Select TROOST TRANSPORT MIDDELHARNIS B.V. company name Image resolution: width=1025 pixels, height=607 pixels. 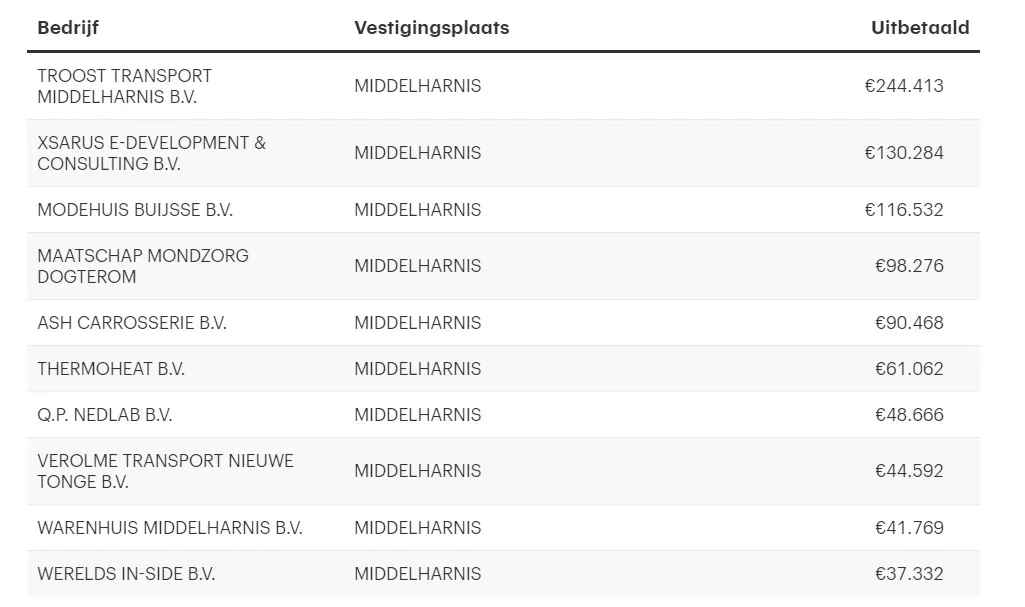point(124,86)
